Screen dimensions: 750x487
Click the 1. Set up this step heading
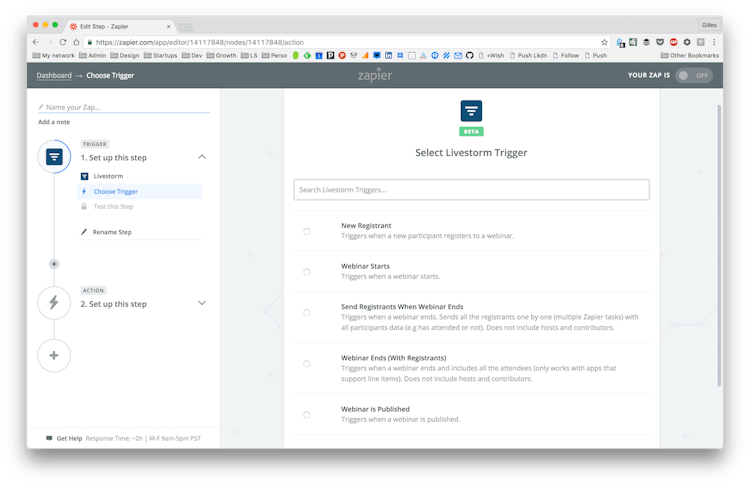click(113, 157)
